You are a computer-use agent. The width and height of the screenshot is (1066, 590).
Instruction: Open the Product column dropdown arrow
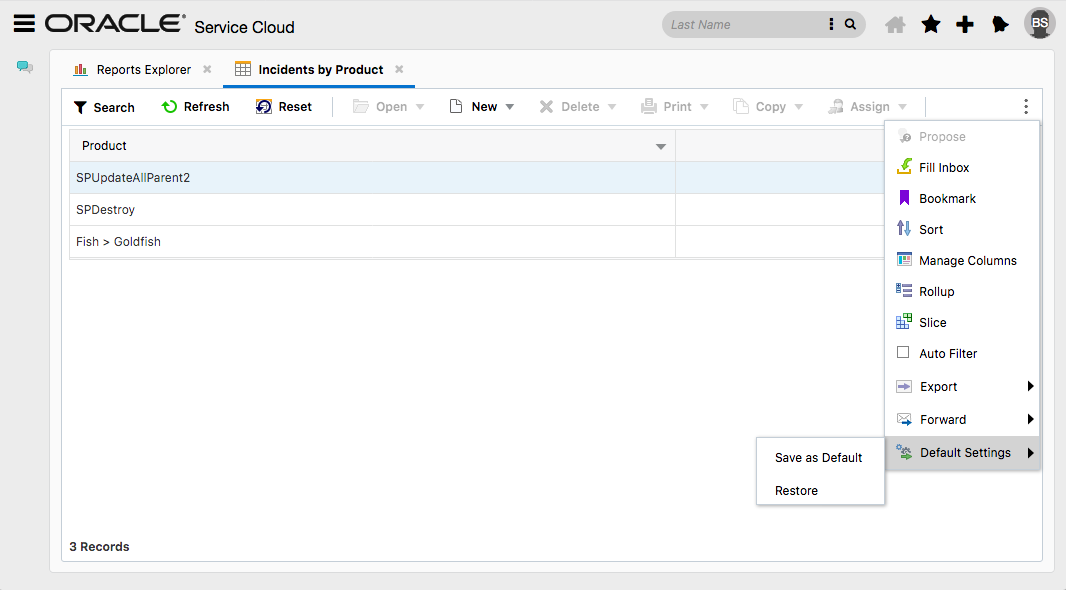(660, 147)
